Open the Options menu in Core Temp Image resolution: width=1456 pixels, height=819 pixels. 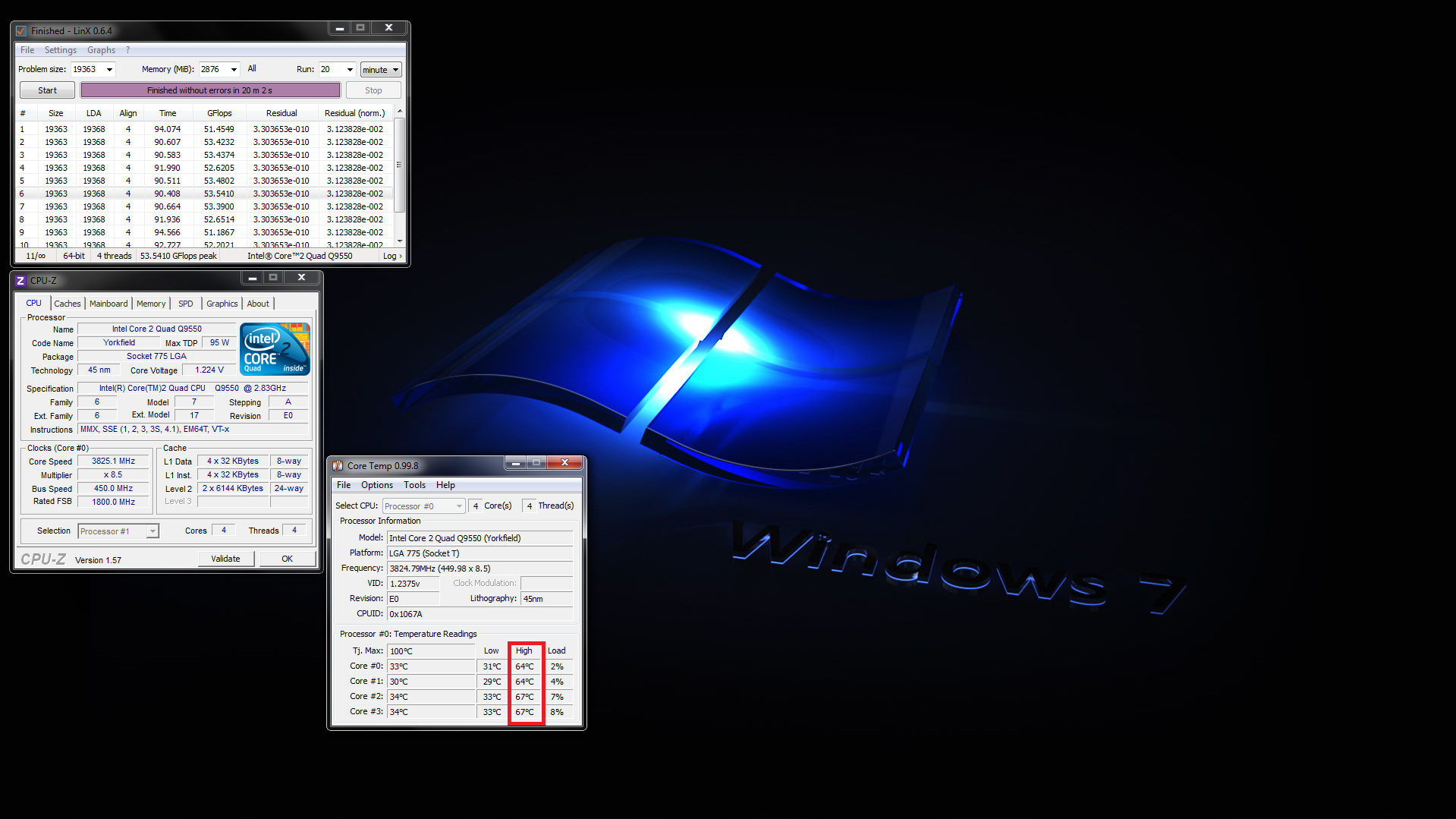coord(377,485)
